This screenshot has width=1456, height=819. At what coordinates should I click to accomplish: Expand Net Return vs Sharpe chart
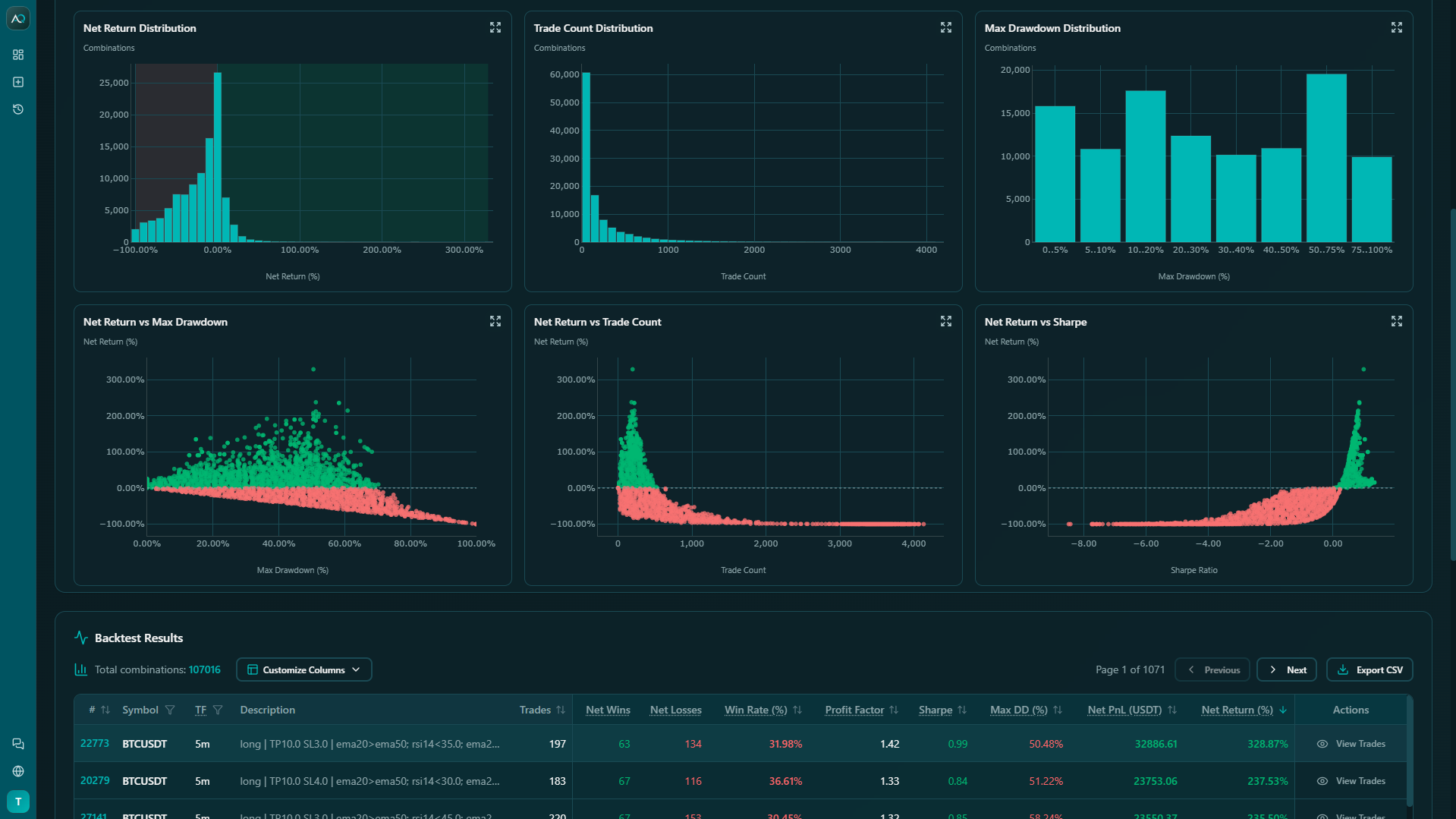[1397, 321]
